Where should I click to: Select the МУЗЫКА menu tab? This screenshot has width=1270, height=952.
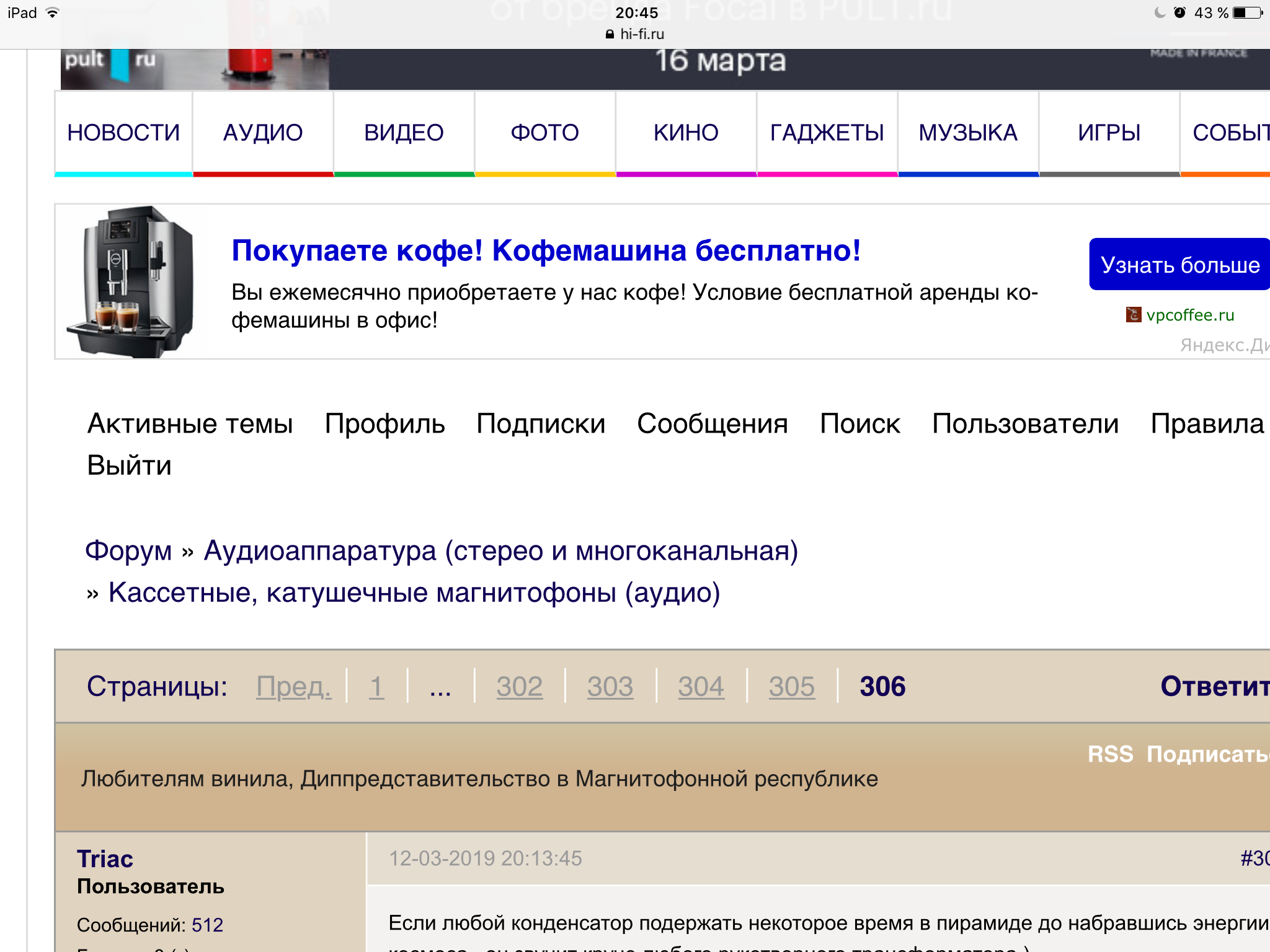tap(967, 133)
